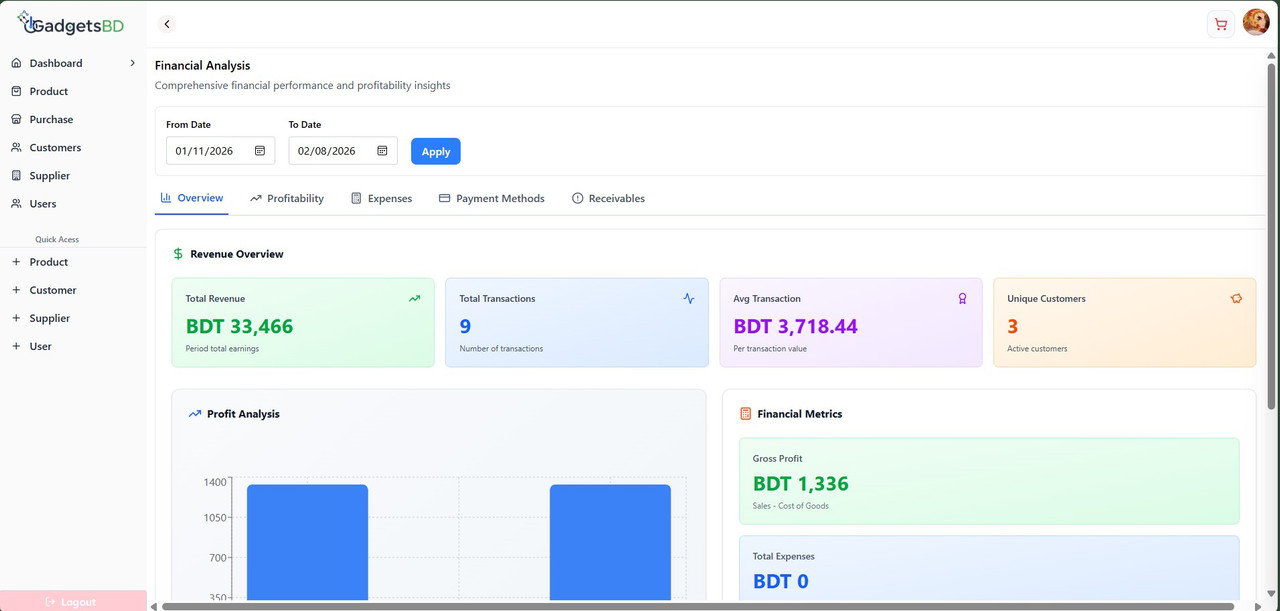Open the Payment Methods tab
Image resolution: width=1280 pixels, height=611 pixels.
491,198
